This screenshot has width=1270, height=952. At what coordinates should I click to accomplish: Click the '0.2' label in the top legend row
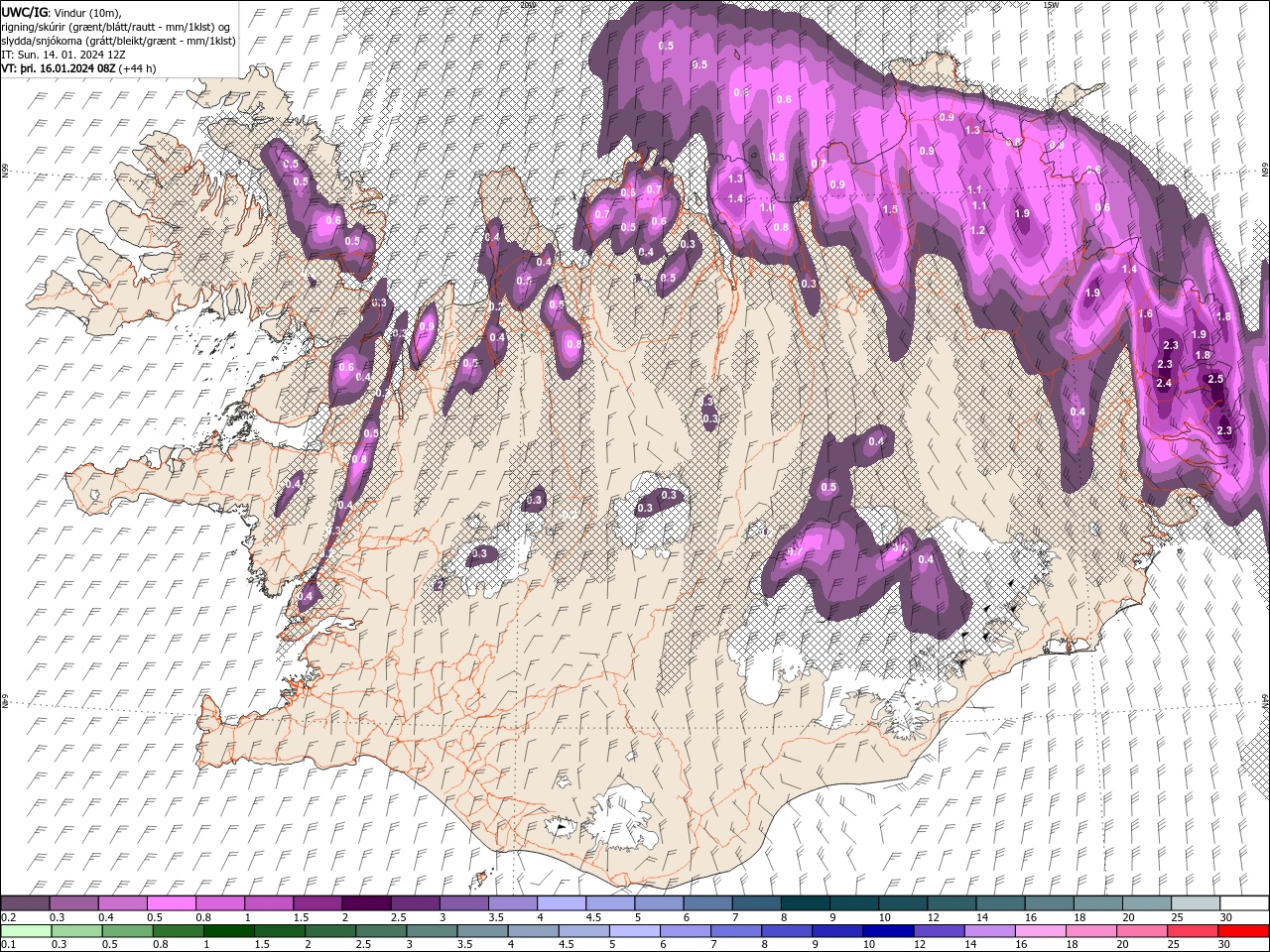[x=8, y=917]
